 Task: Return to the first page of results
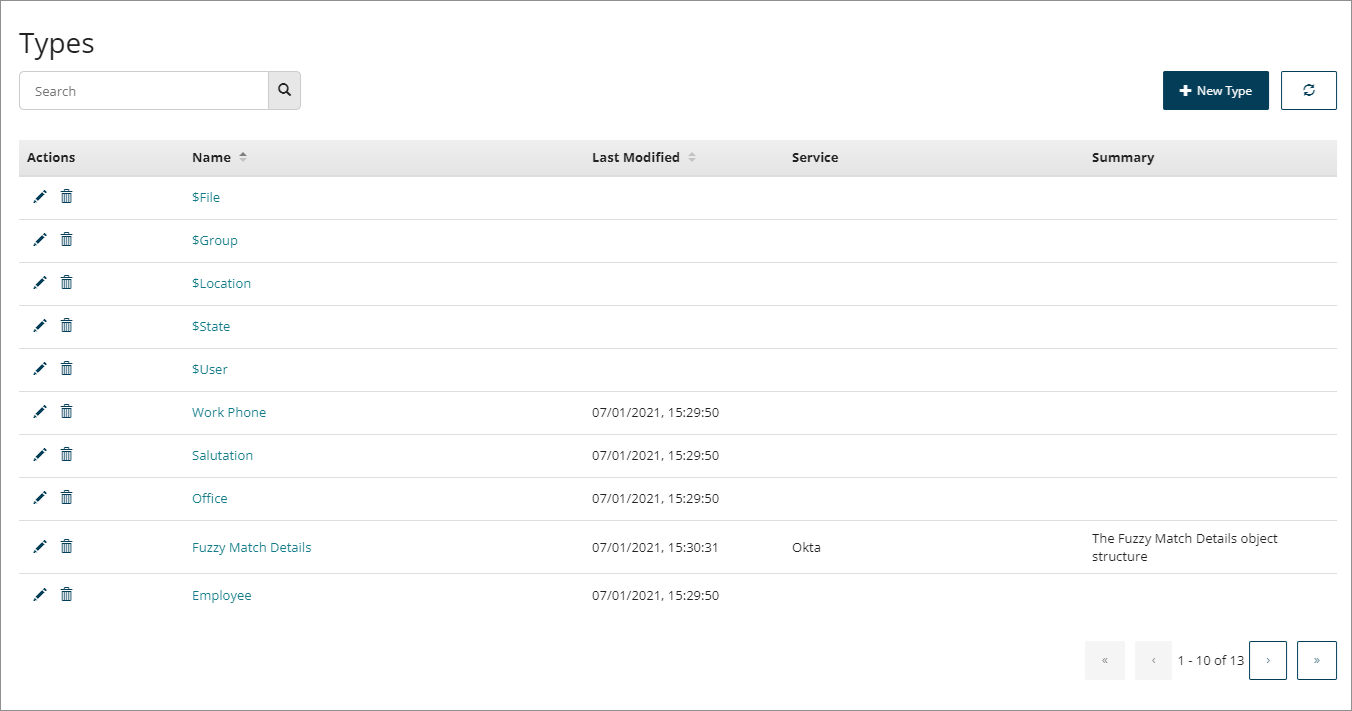(1105, 660)
